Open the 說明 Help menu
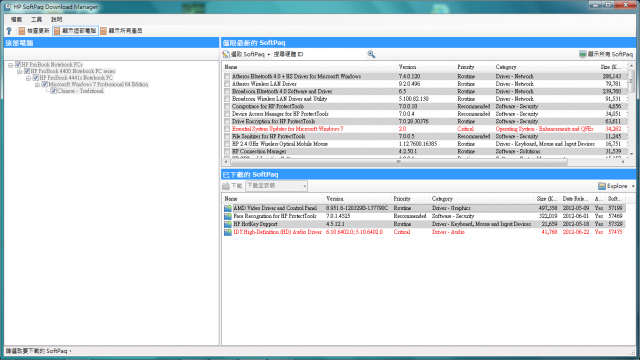This screenshot has height=360, width=640. coord(56,20)
